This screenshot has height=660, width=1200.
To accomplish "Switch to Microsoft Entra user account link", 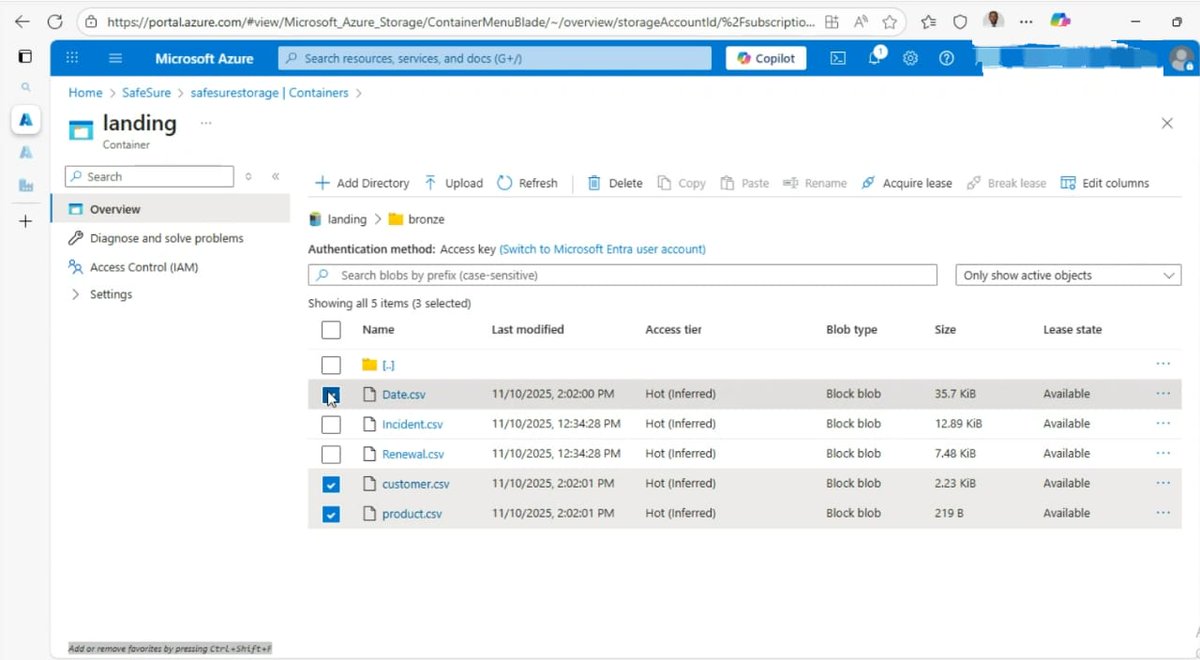I will click(602, 249).
